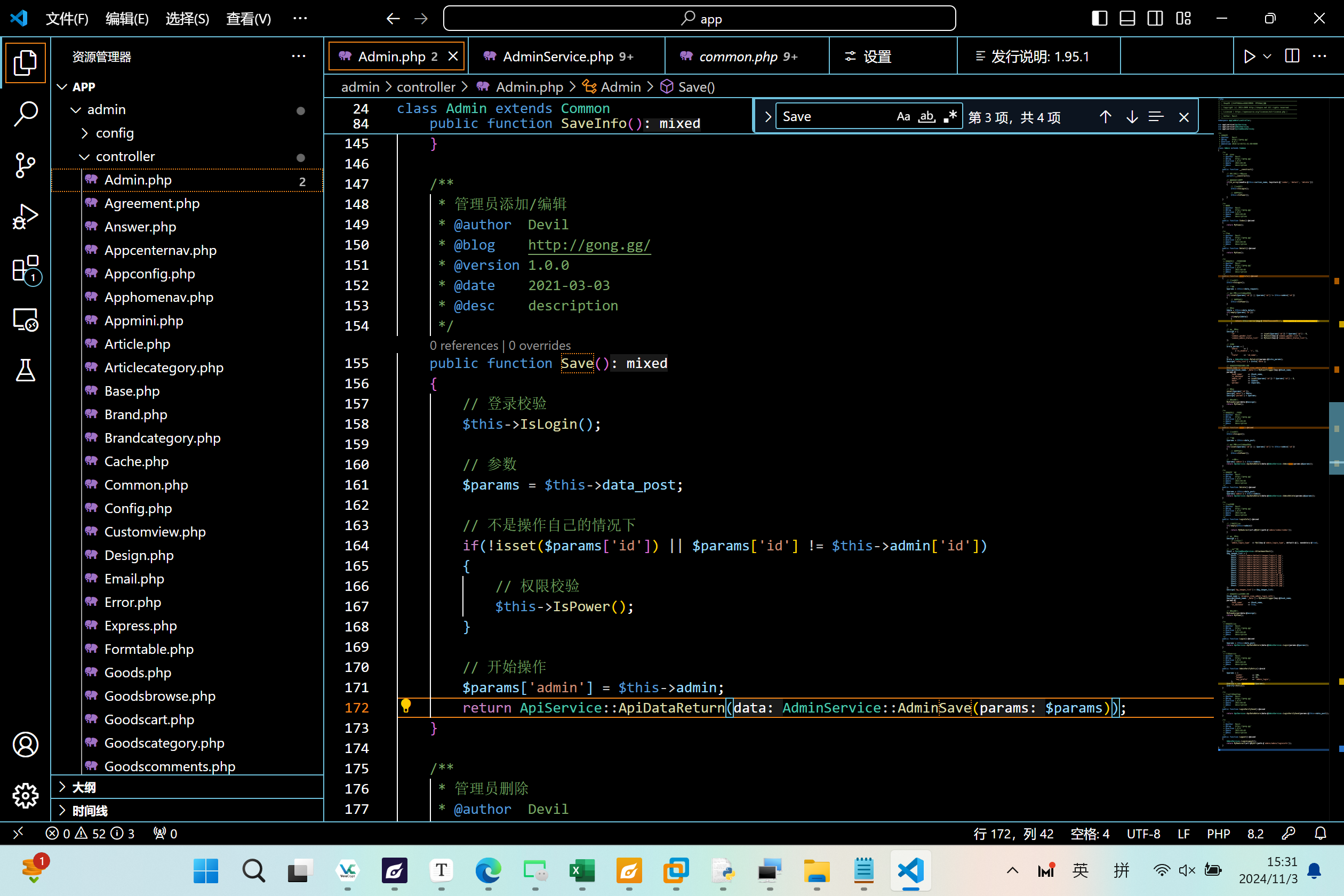The image size is (1344, 896).
Task: Toggle Secondary Side Bar visibility
Action: pyautogui.click(x=1155, y=19)
